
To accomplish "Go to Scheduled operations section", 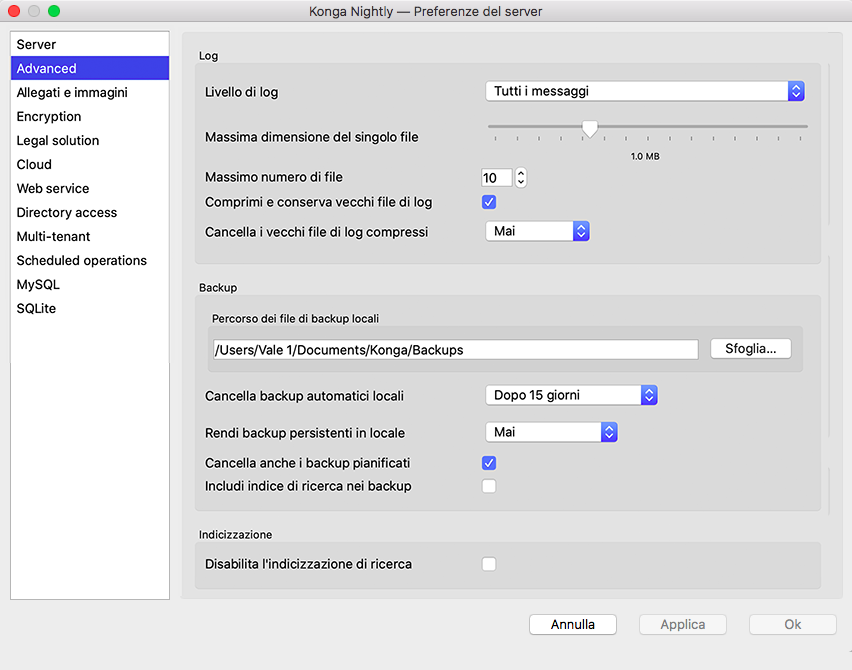I will click(x=82, y=261).
